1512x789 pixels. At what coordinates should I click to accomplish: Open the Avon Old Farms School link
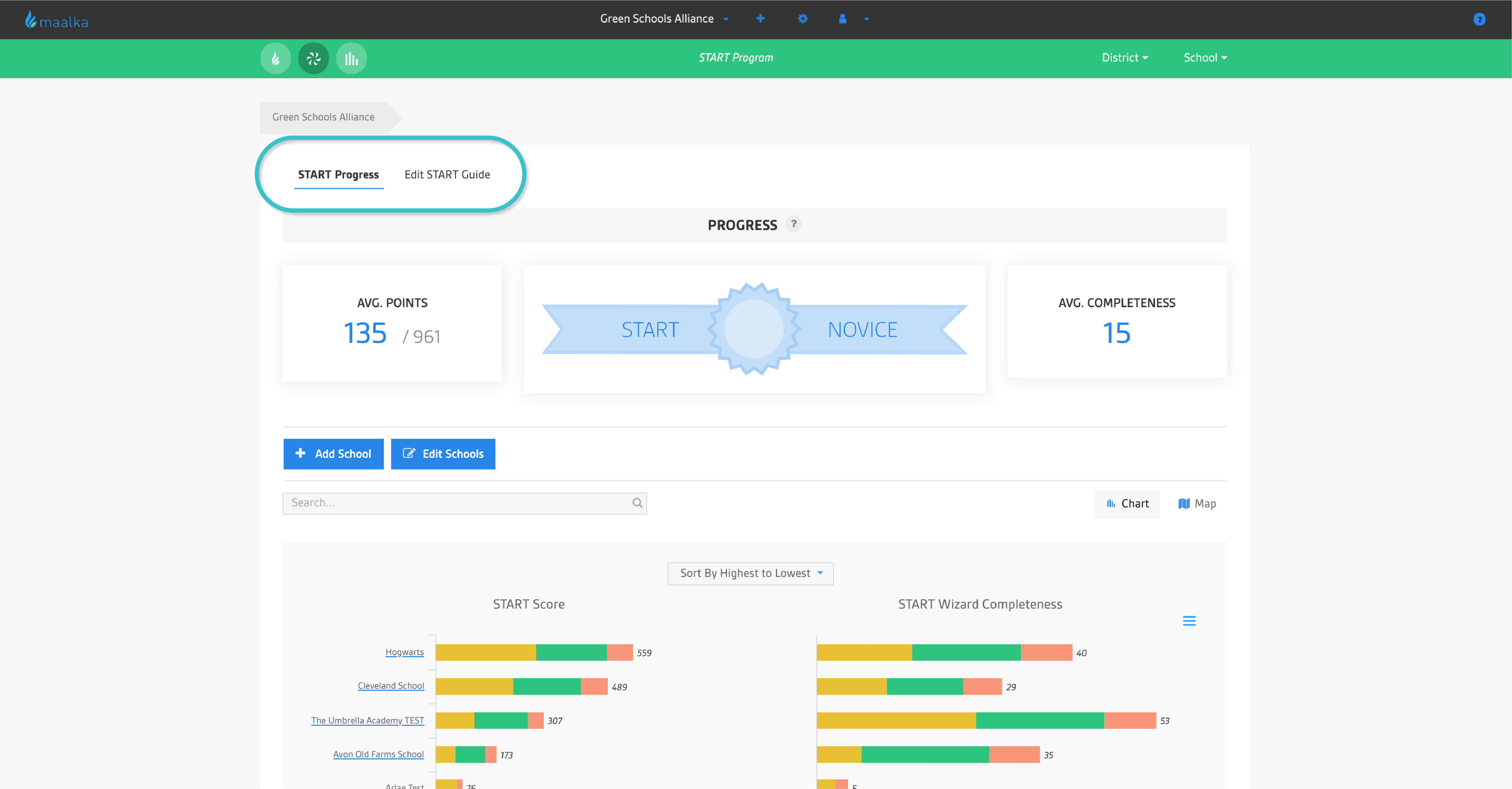pyautogui.click(x=379, y=754)
